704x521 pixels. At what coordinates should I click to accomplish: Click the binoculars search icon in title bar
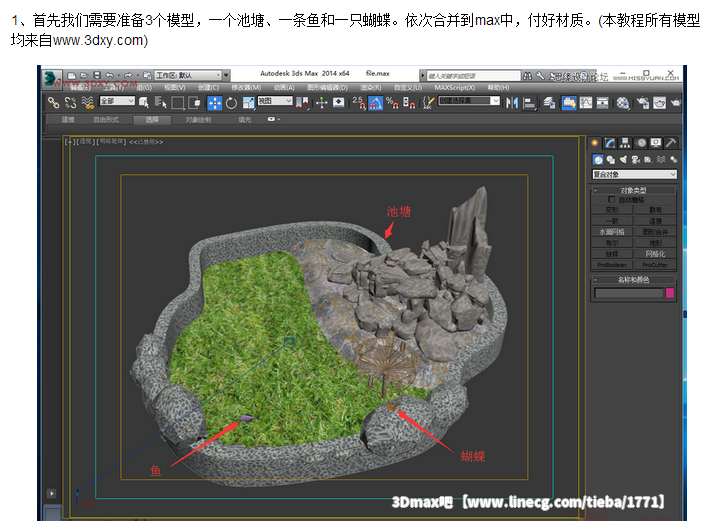[x=528, y=76]
